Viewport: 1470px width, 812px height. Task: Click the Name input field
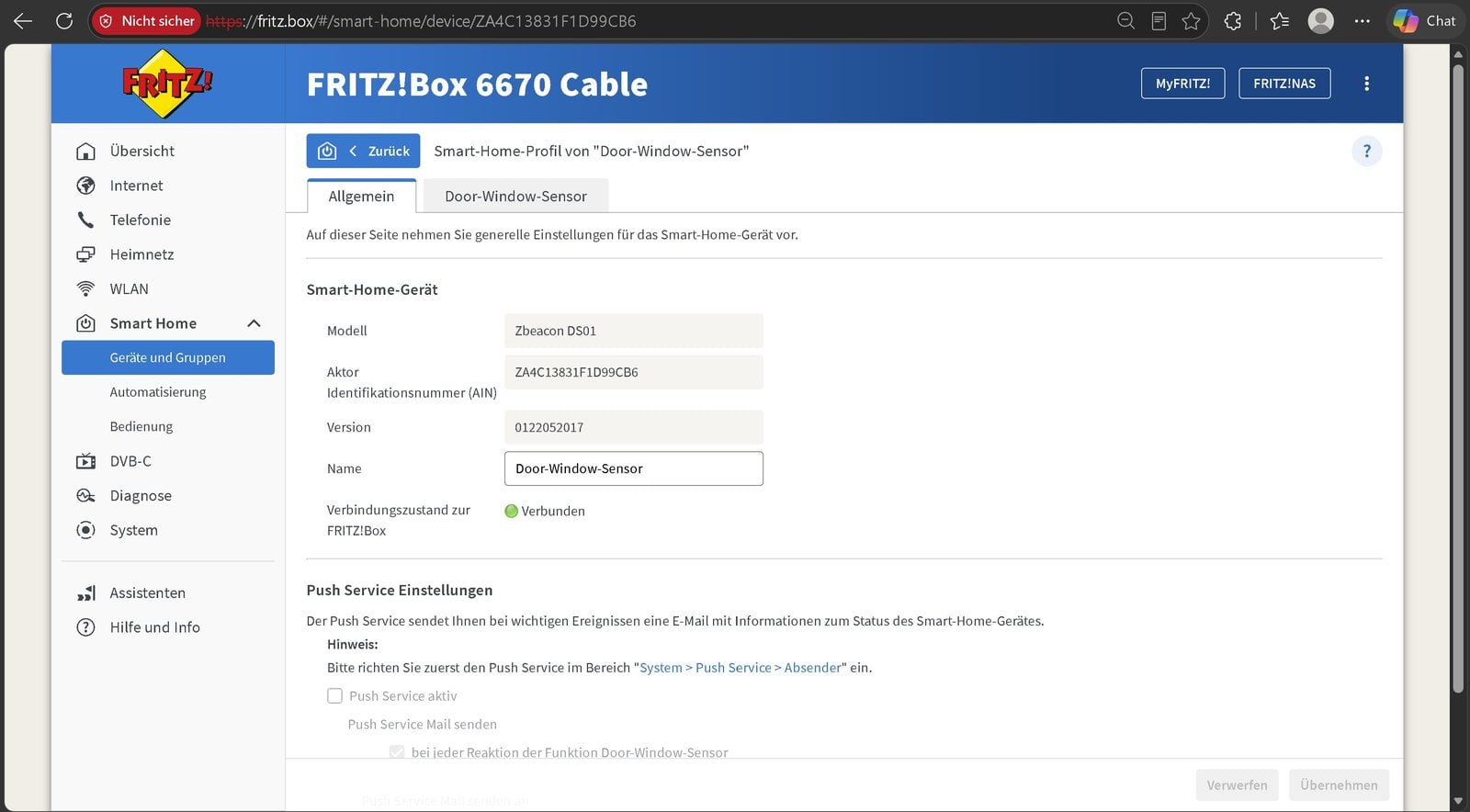pyautogui.click(x=634, y=468)
